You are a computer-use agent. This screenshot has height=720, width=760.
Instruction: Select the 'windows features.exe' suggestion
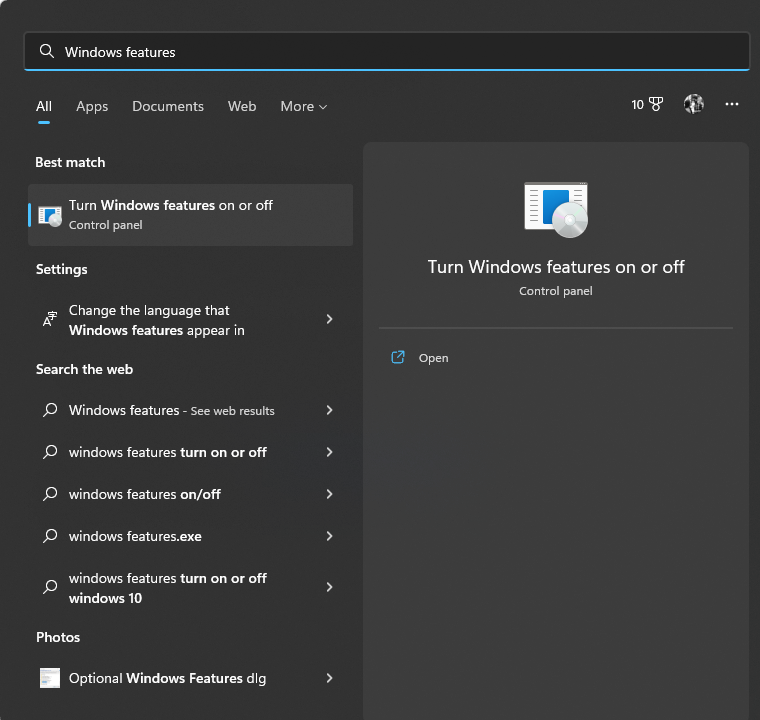point(190,536)
